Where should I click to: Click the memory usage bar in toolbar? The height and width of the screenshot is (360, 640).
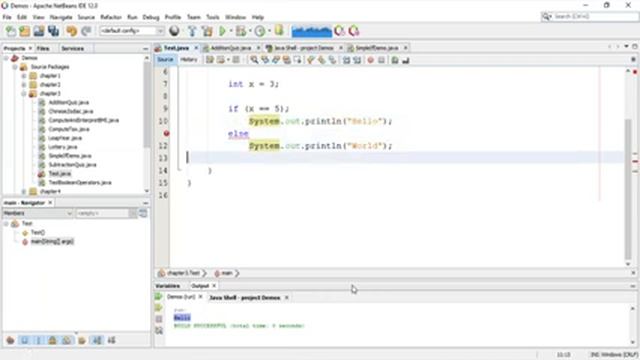coord(311,31)
